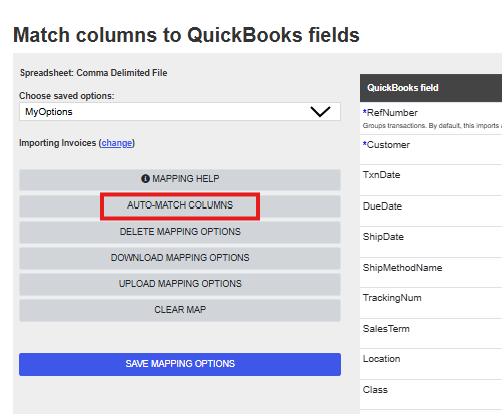Image resolution: width=502 pixels, height=414 pixels.
Task: Click AUTO-MATCH COLUMNS button
Action: 180,206
